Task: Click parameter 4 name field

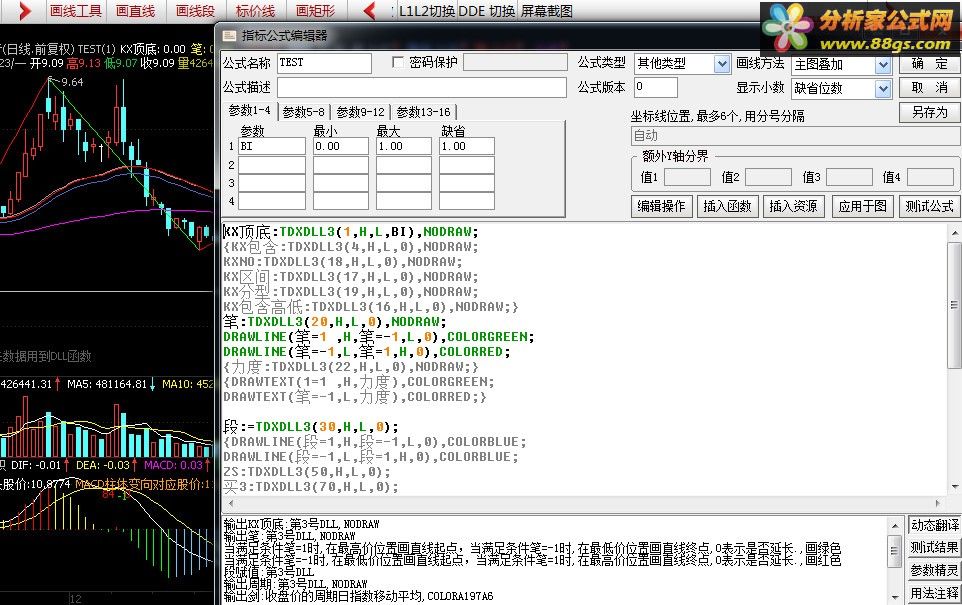Action: [272, 201]
